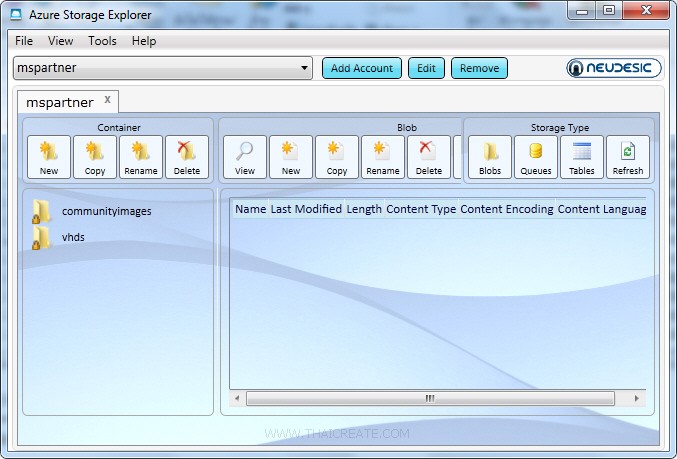This screenshot has width=677, height=459.
Task: Create a new container with New button
Action: pos(49,157)
